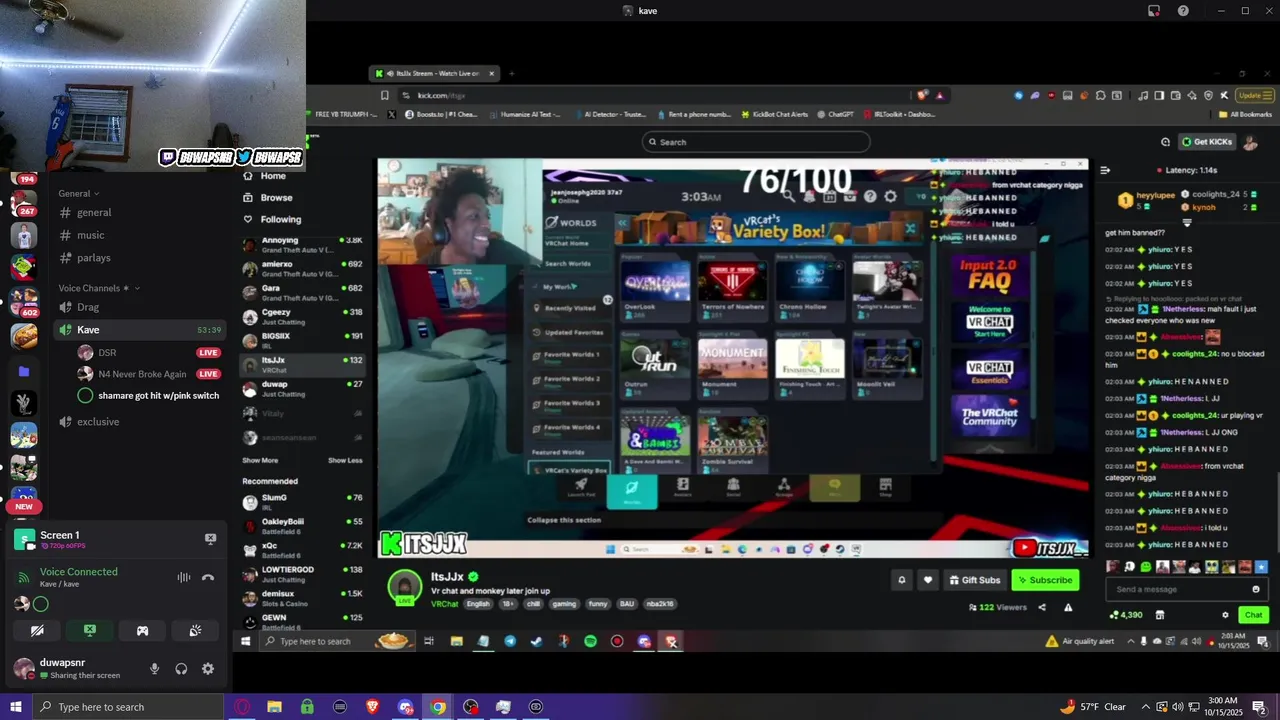Viewport: 1280px width, 720px height.
Task: Collapse the Kick chat panel
Action: click(1105, 170)
